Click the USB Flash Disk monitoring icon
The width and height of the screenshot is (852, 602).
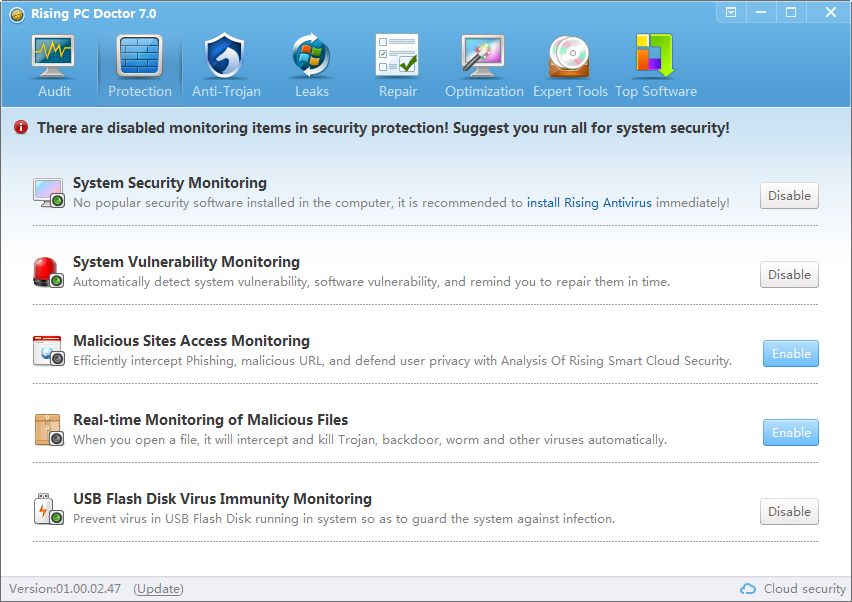[x=49, y=509]
